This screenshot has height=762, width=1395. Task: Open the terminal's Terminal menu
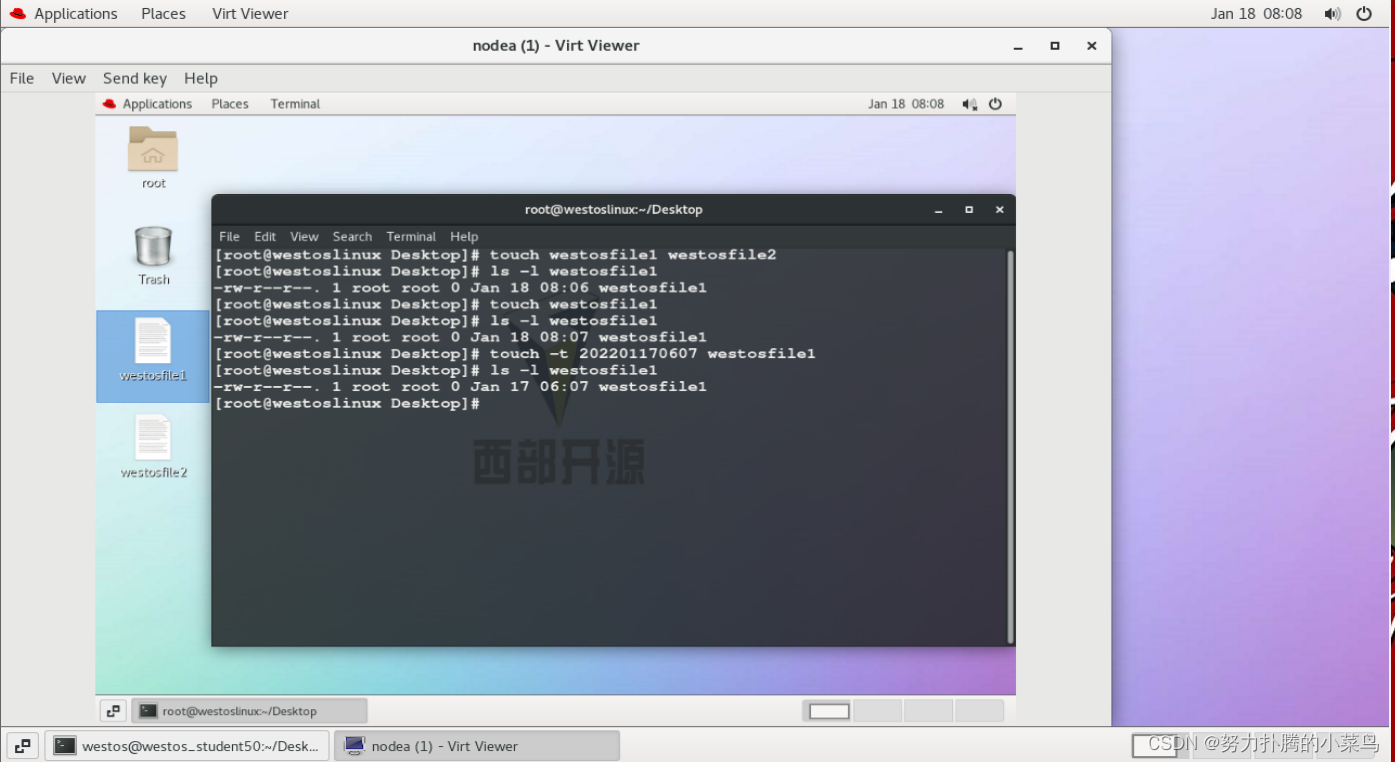point(411,237)
